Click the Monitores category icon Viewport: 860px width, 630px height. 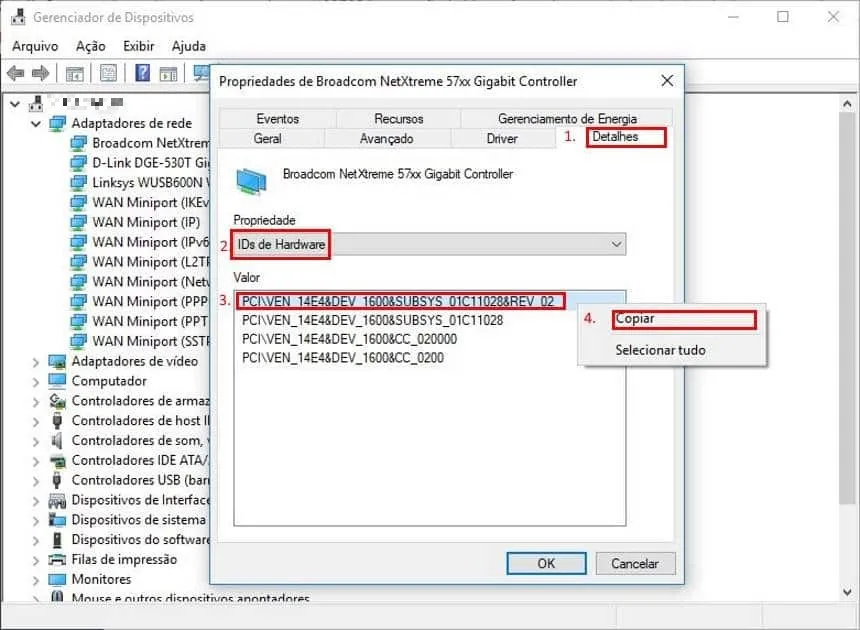coord(57,580)
